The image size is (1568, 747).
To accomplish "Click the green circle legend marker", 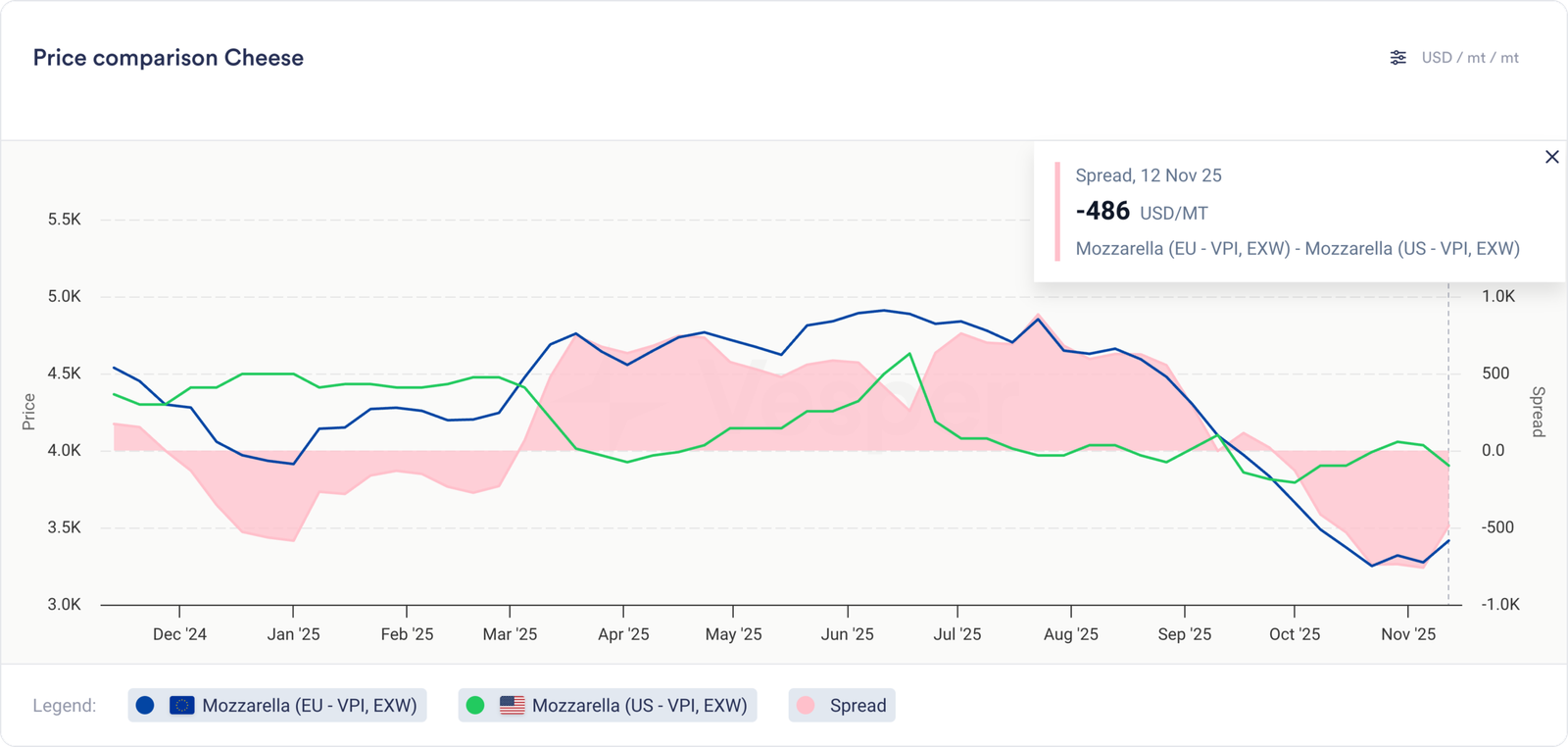I will [x=475, y=706].
